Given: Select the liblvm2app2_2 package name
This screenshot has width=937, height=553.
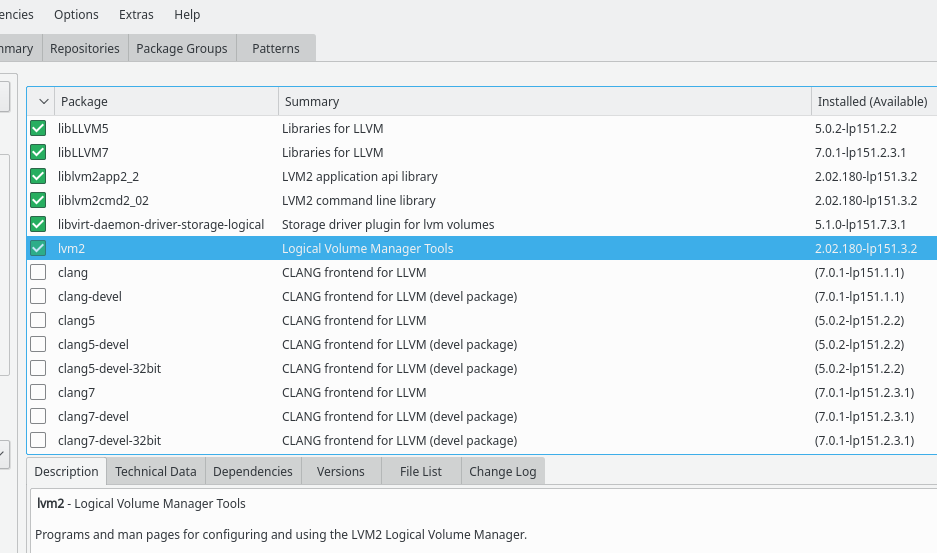Looking at the screenshot, I should [x=98, y=176].
